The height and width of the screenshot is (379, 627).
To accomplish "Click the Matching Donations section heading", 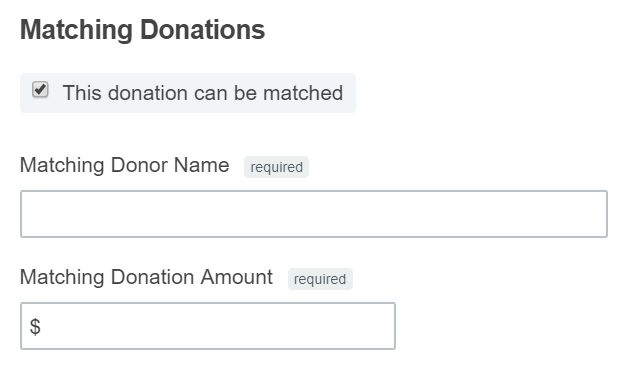I will tap(142, 30).
